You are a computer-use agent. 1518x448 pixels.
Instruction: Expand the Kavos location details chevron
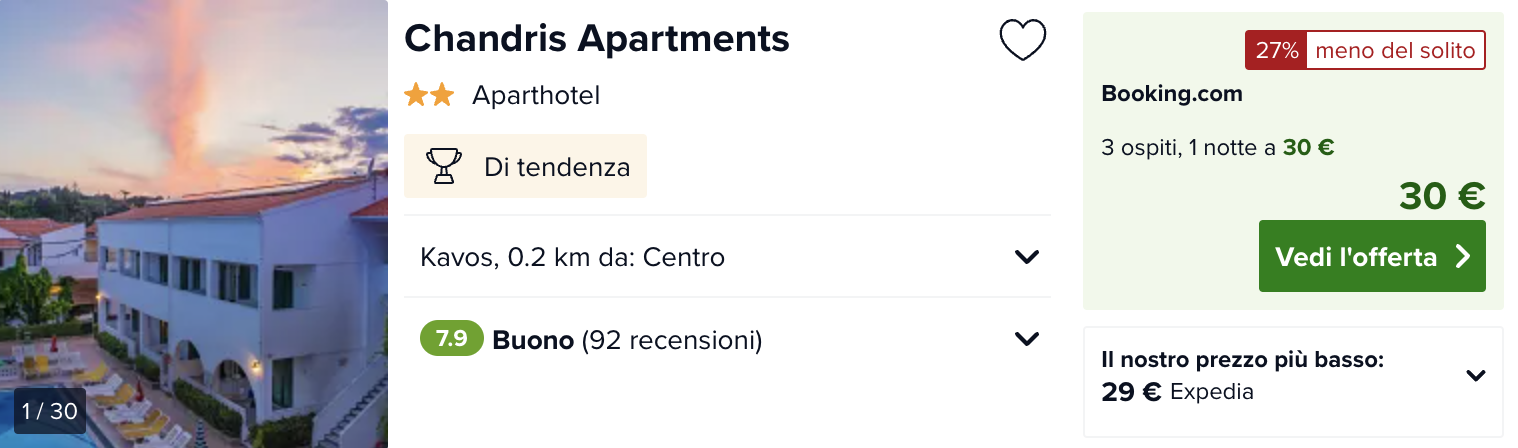point(1027,257)
